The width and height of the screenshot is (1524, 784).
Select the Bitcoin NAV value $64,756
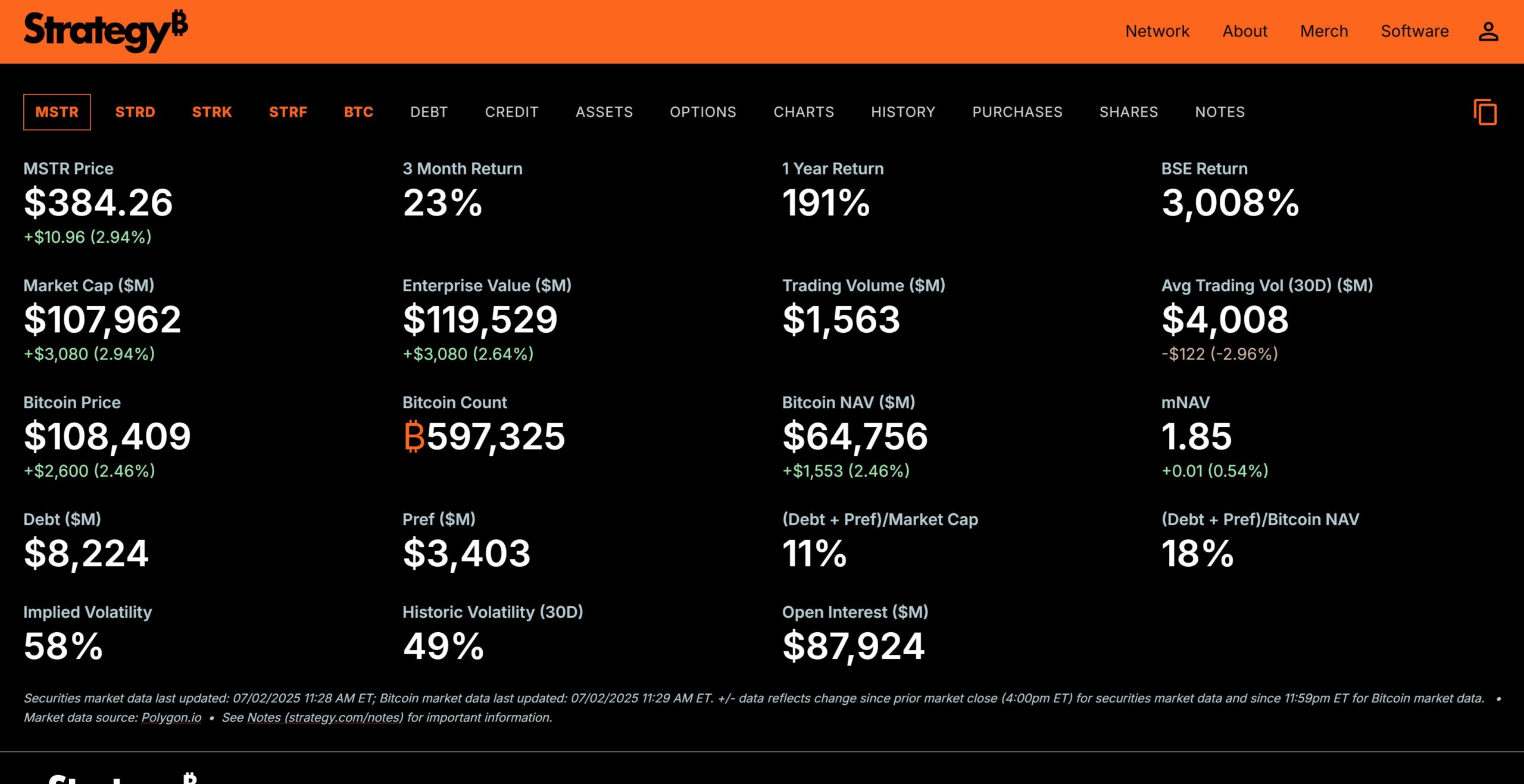(x=855, y=436)
